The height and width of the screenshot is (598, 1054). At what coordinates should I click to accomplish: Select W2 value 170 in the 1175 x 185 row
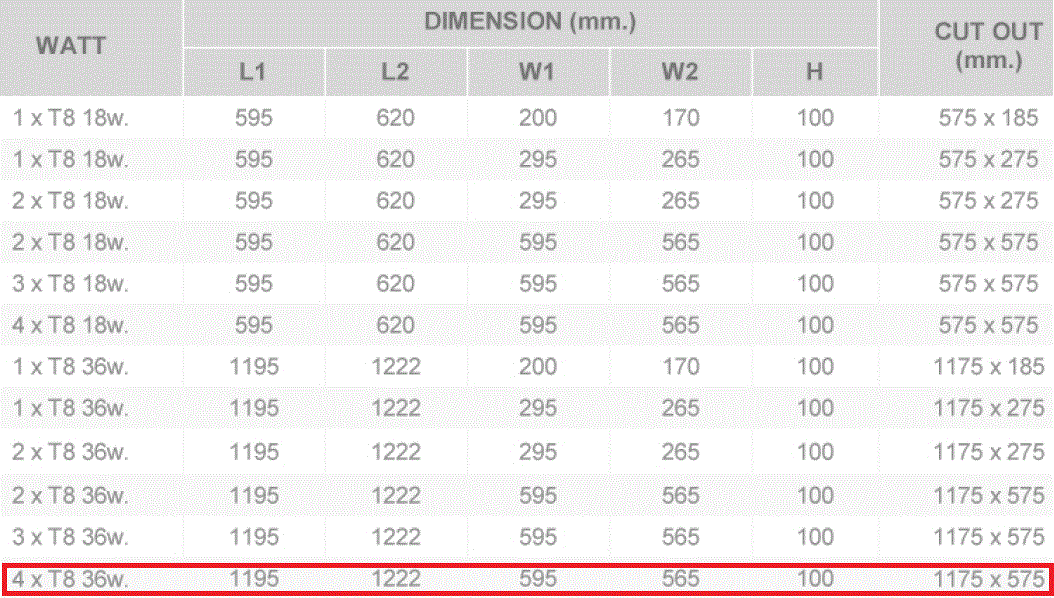[680, 367]
